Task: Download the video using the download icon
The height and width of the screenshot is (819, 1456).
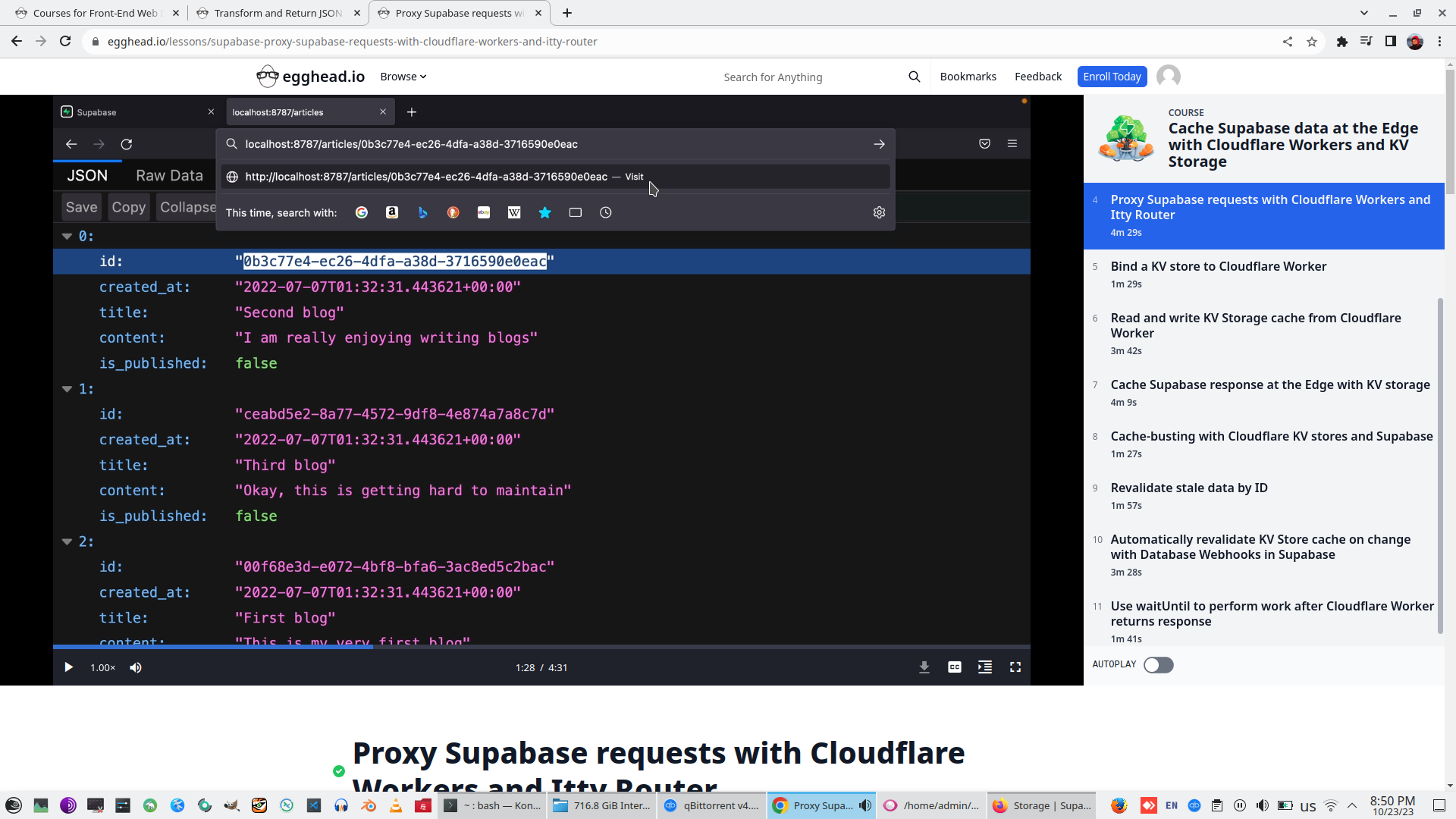Action: (x=924, y=667)
